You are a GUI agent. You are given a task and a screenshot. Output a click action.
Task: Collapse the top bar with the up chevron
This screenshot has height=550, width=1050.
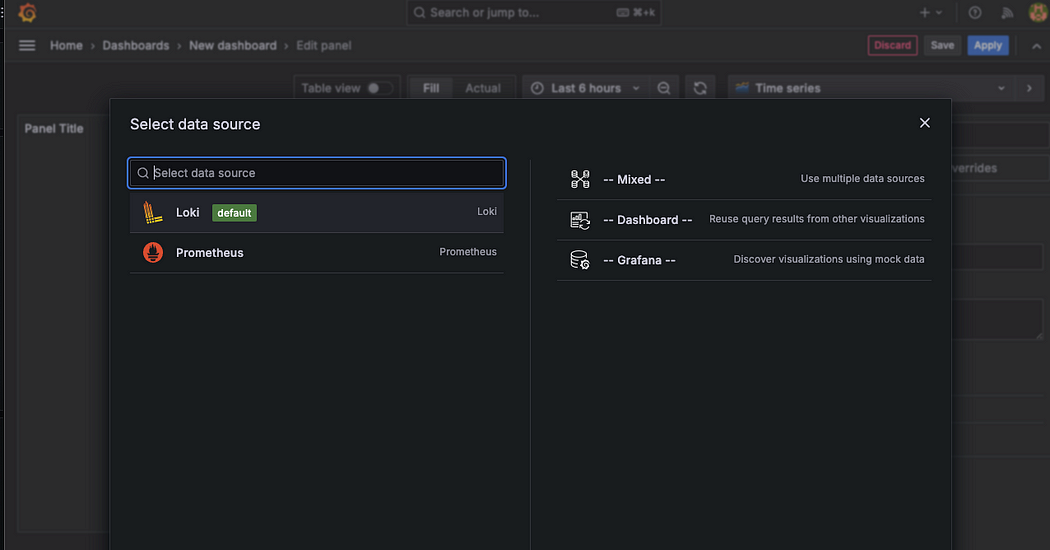[1037, 46]
